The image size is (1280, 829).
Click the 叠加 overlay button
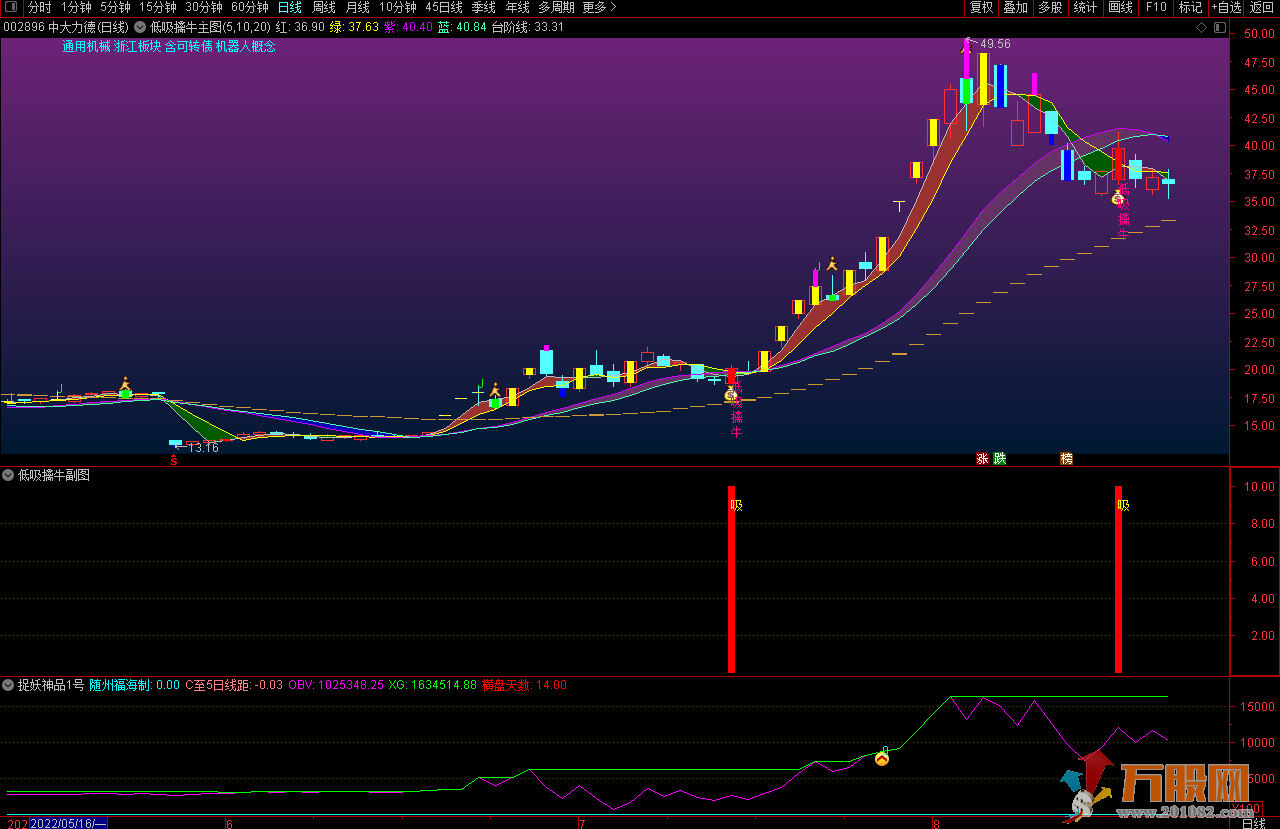click(1016, 7)
